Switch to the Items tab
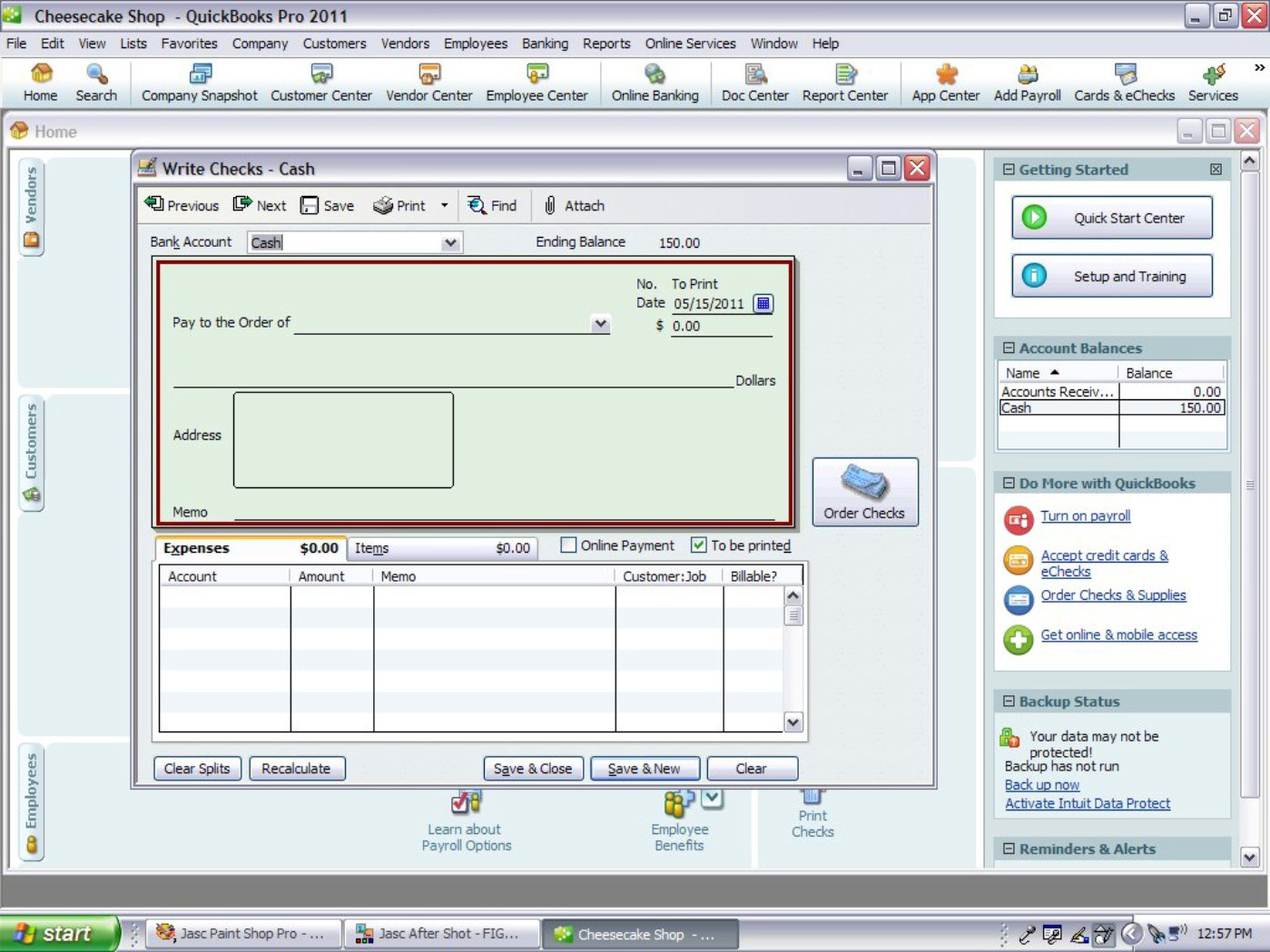1270x952 pixels. click(x=443, y=548)
